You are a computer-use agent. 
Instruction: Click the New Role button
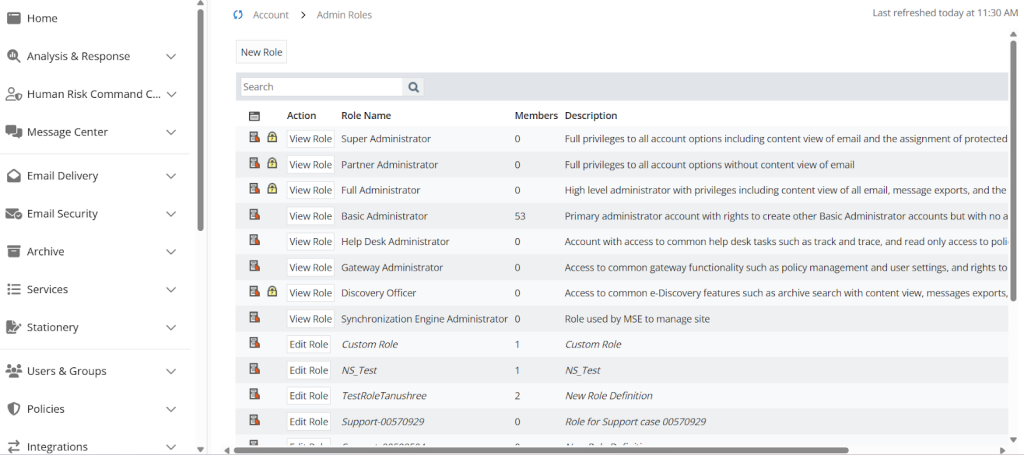(261, 52)
